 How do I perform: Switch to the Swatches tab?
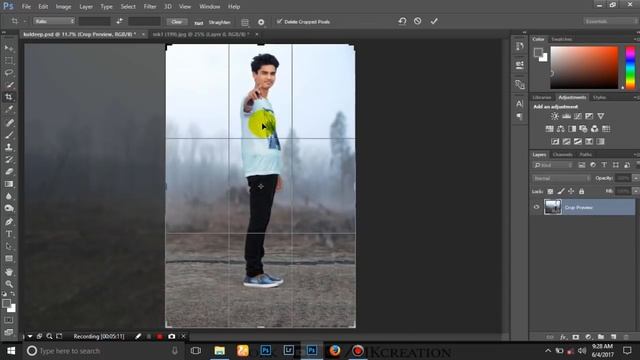tap(562, 39)
